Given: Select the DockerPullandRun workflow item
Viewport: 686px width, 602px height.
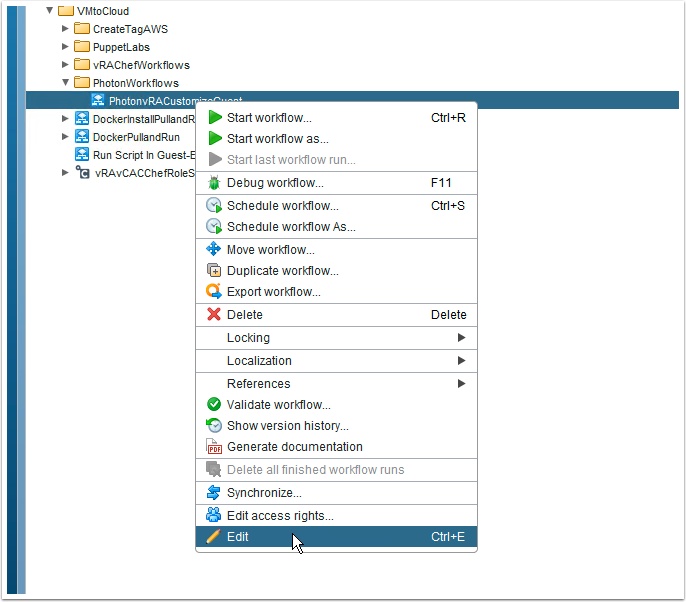Looking at the screenshot, I should click(136, 137).
